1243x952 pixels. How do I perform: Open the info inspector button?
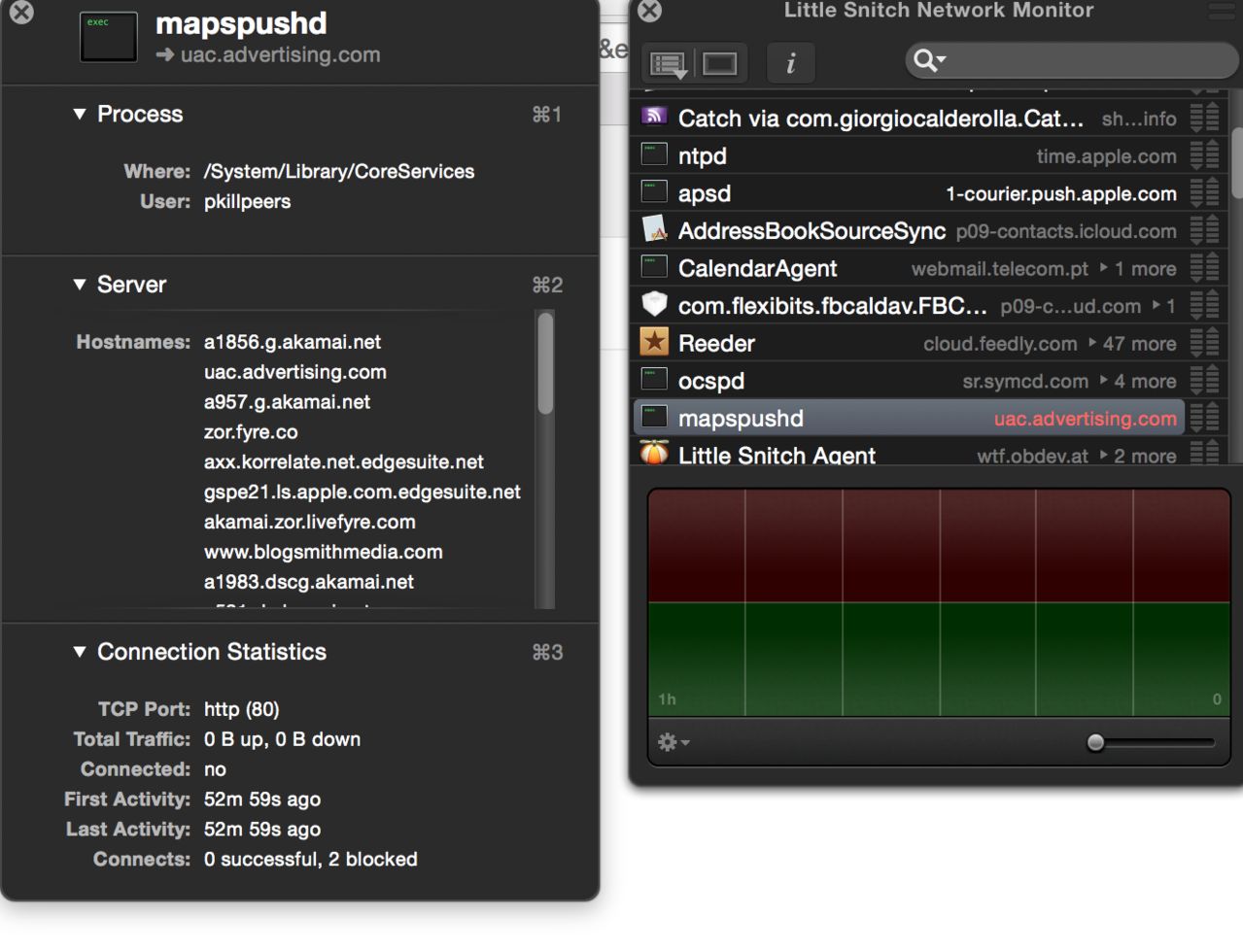pos(790,63)
